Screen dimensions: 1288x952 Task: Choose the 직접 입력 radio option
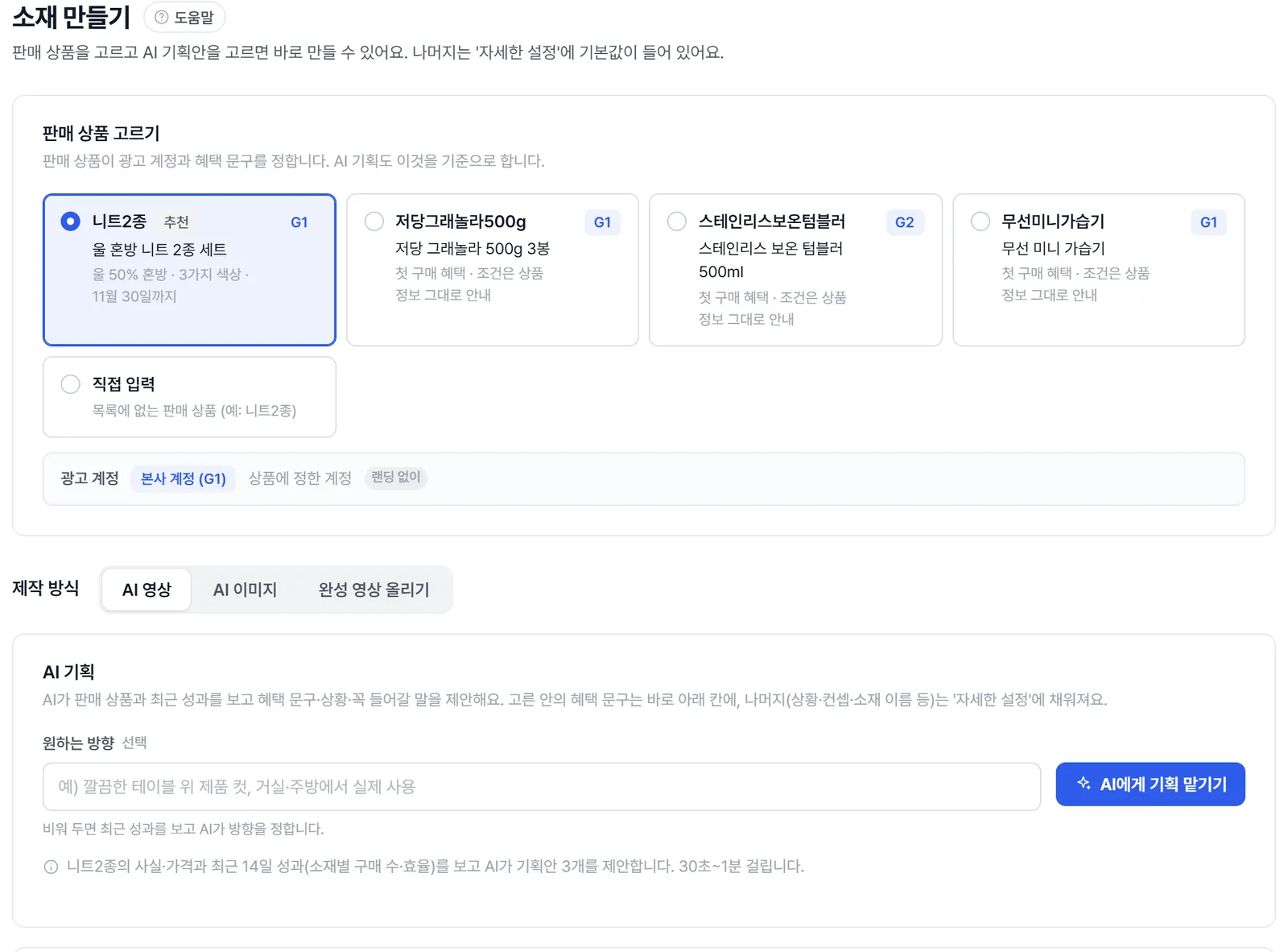[x=71, y=384]
